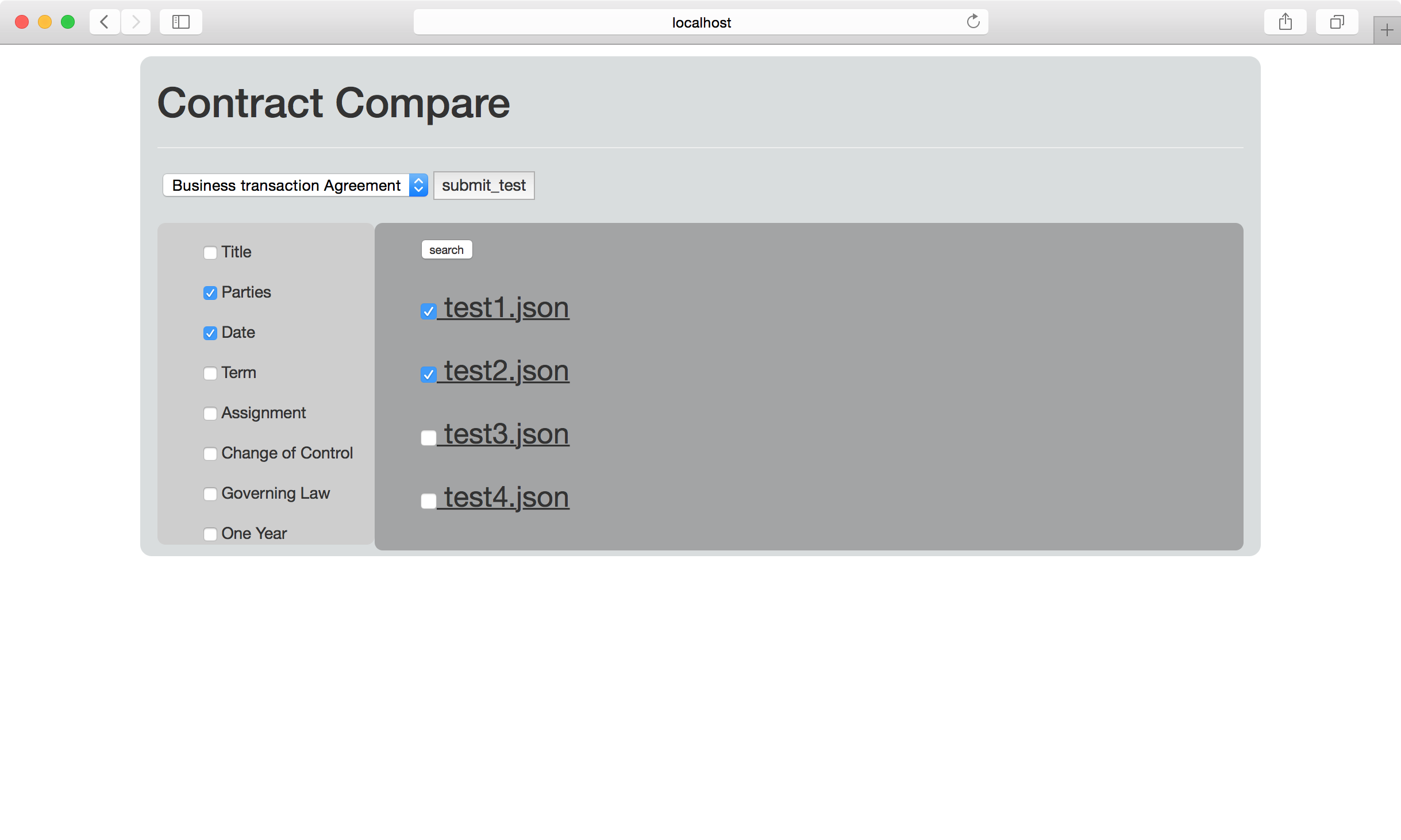
Task: Toggle the Safari sidebar icon
Action: pos(181,22)
